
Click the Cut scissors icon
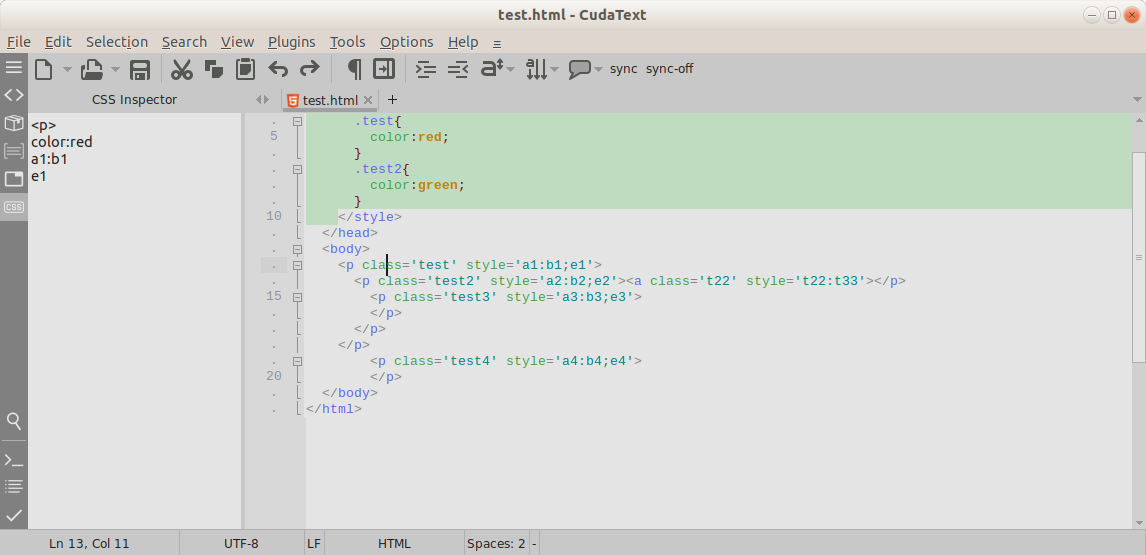click(181, 69)
